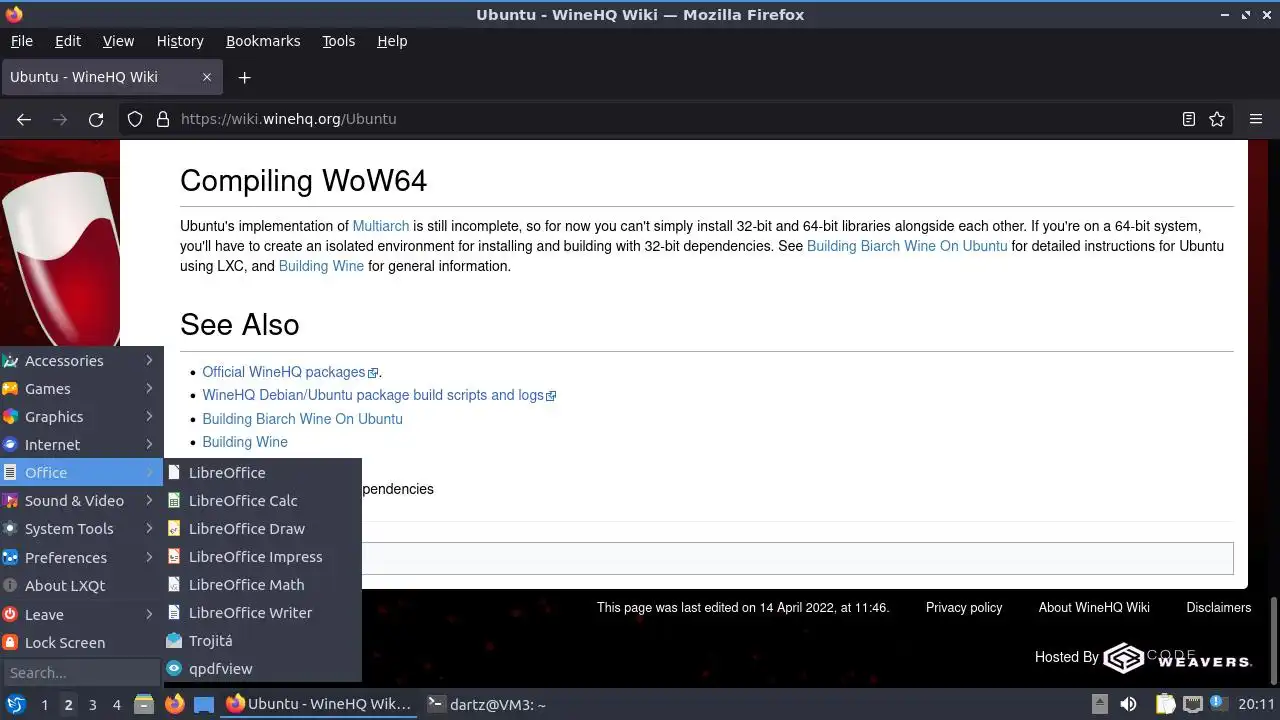
Task: Open the LXQt start menu button
Action: [x=15, y=704]
